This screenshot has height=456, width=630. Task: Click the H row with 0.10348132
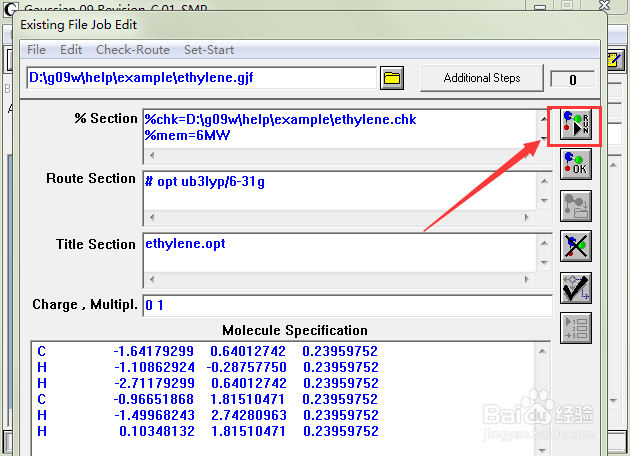207,431
